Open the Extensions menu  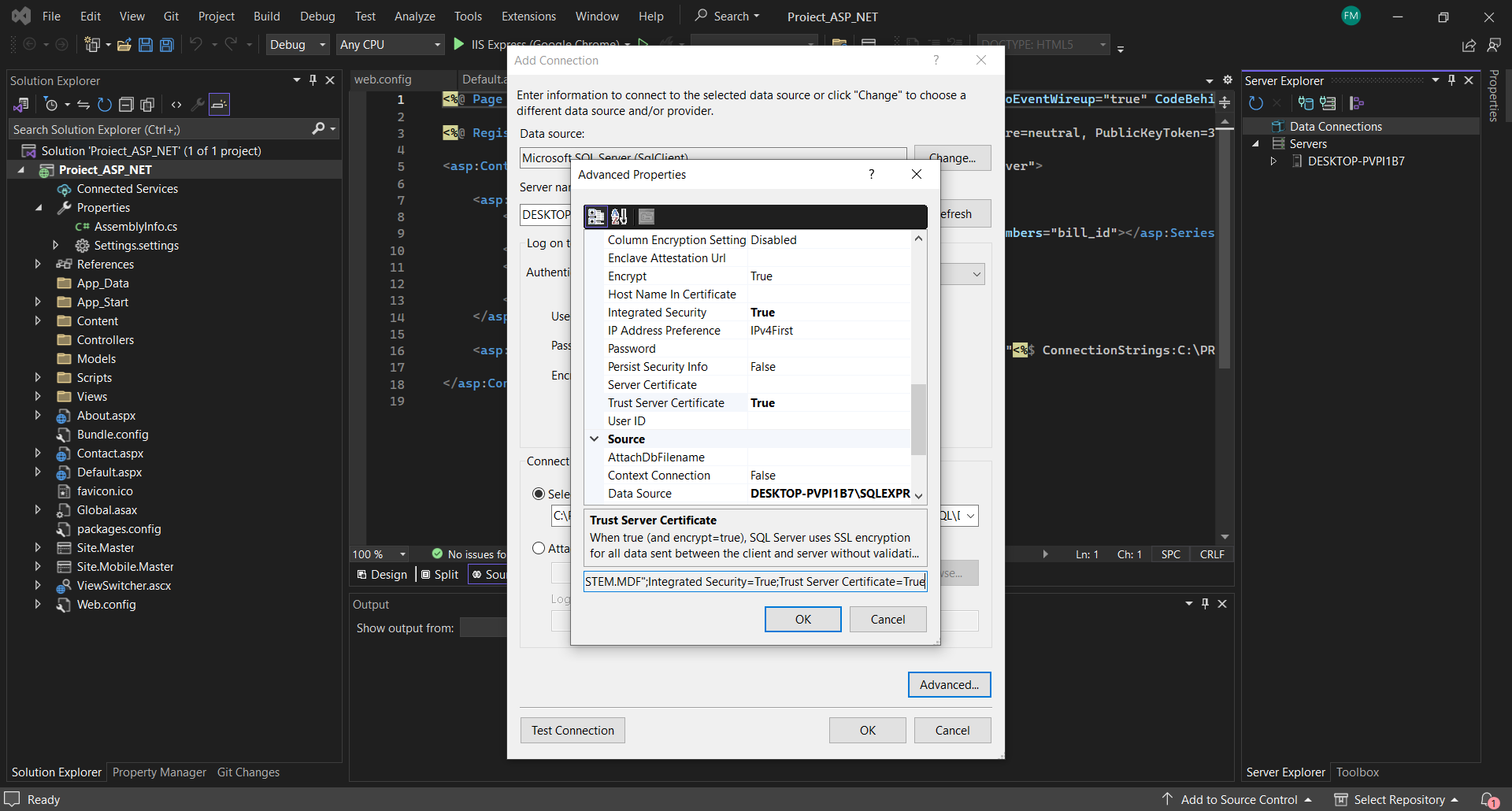(x=528, y=16)
